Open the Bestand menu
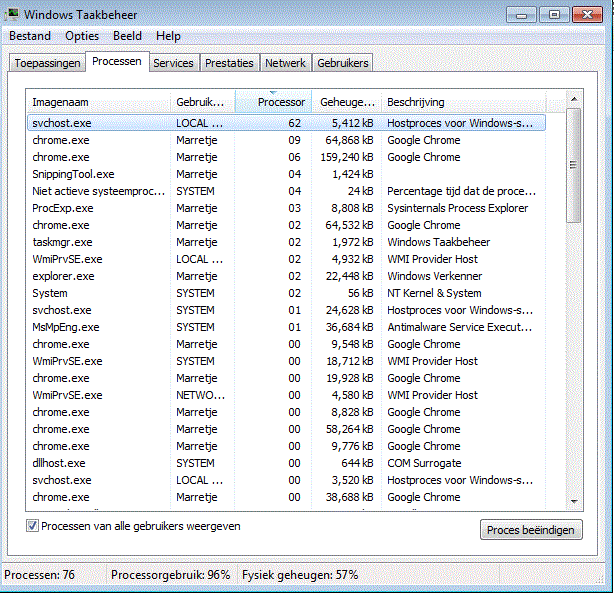Viewport: 614px width, 593px height. pyautogui.click(x=30, y=36)
